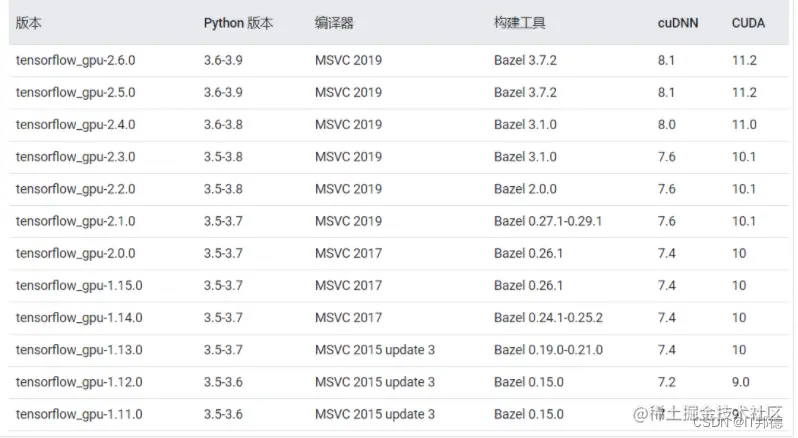Select the tensorflow_gpu-2.0.0 cell

point(75,253)
